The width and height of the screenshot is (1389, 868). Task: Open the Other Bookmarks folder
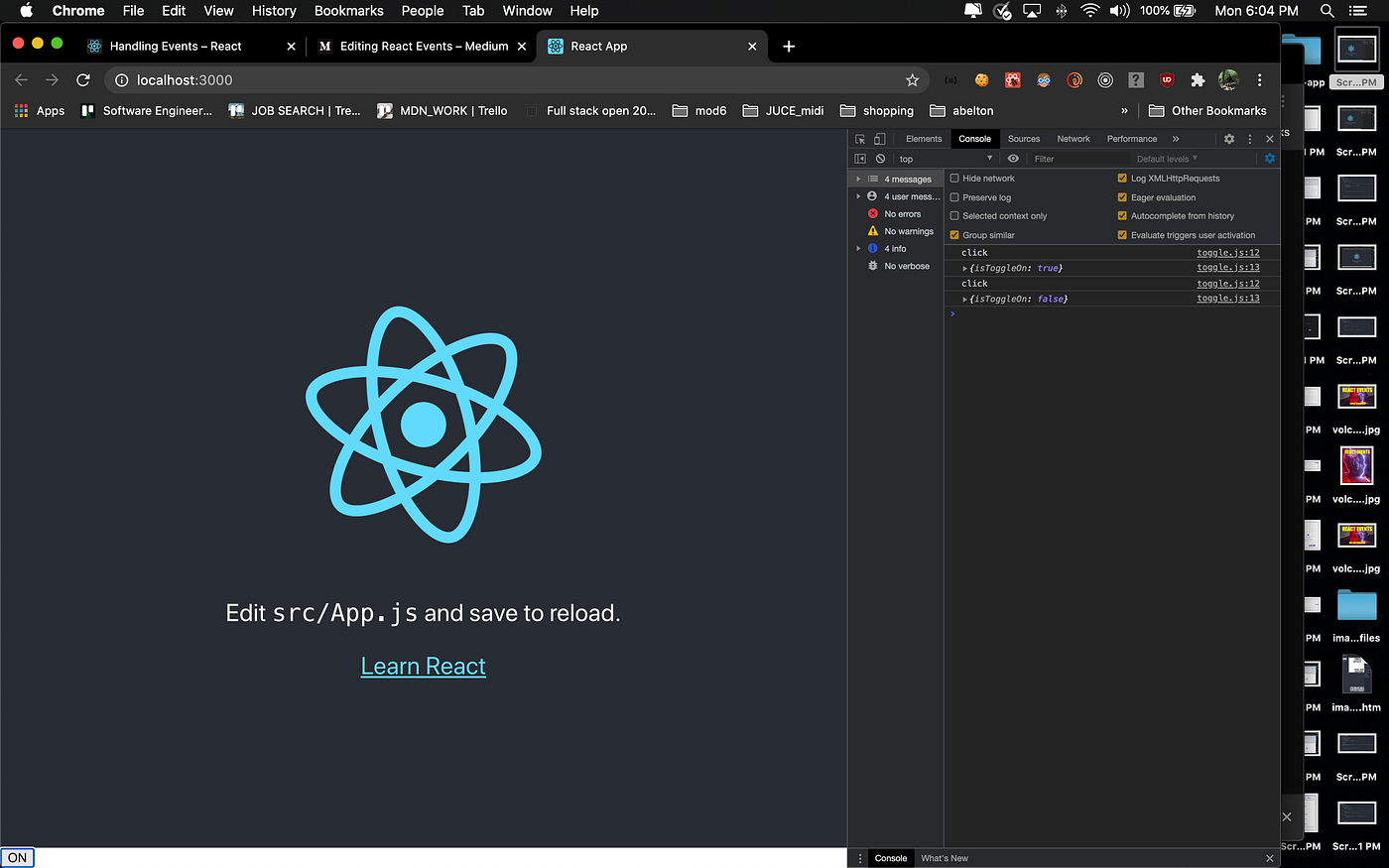click(x=1207, y=111)
